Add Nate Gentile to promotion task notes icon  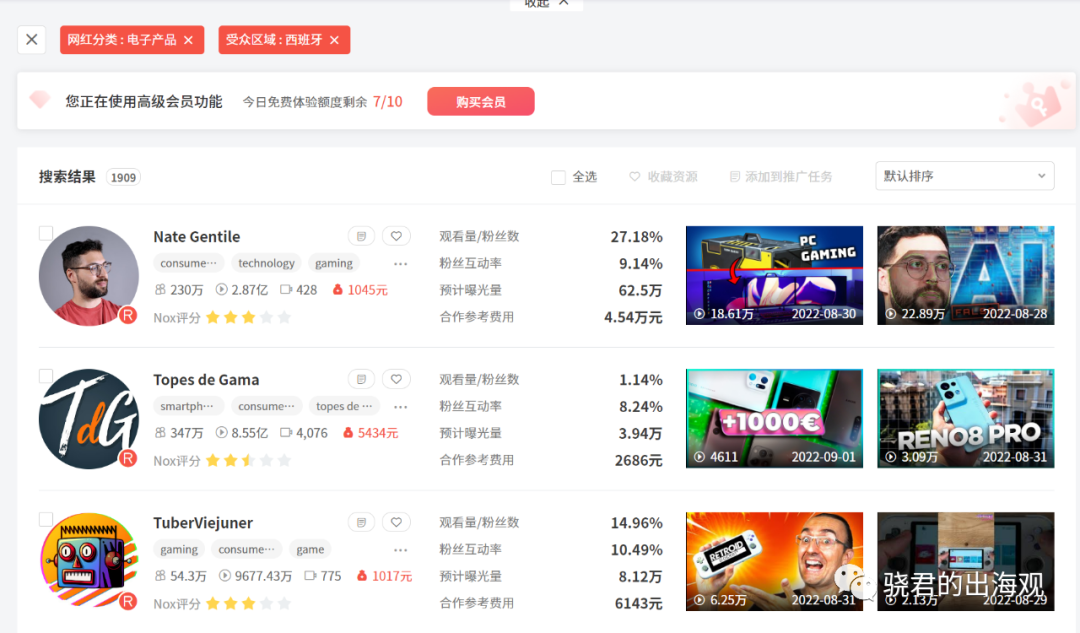[361, 235]
